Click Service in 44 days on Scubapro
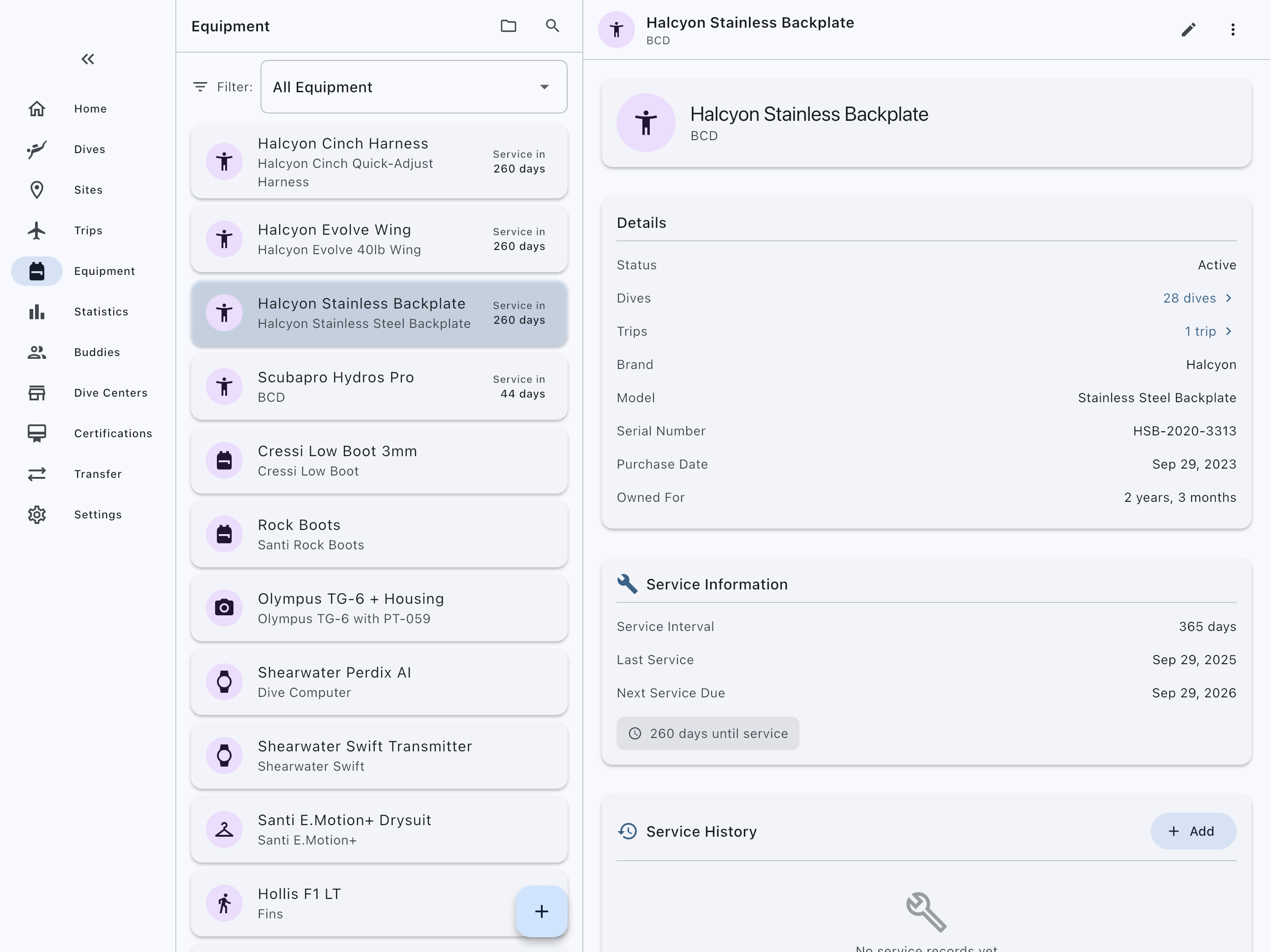1270x952 pixels. point(519,387)
